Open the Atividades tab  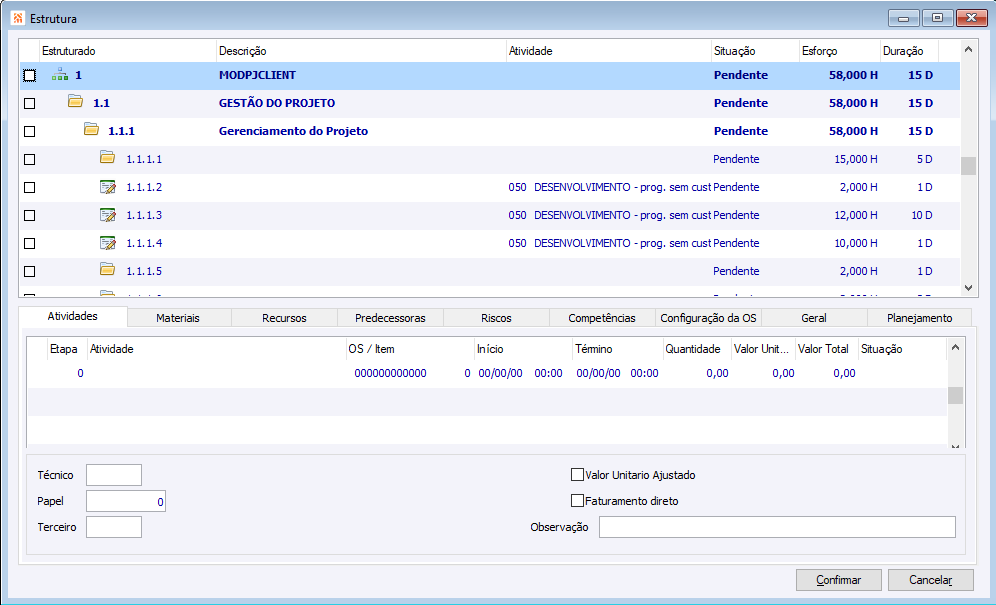click(72, 316)
